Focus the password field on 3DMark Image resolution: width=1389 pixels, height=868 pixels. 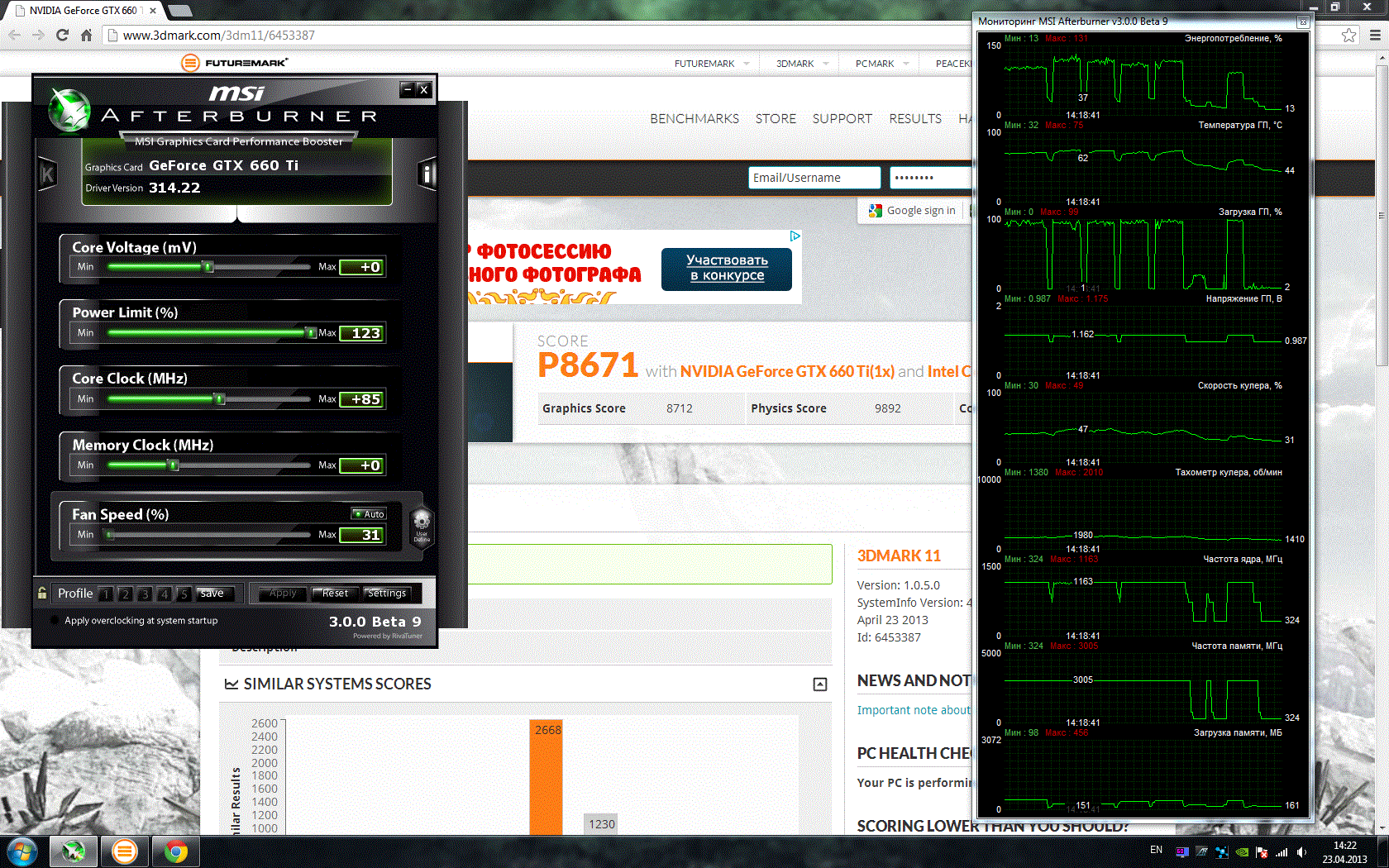click(931, 178)
